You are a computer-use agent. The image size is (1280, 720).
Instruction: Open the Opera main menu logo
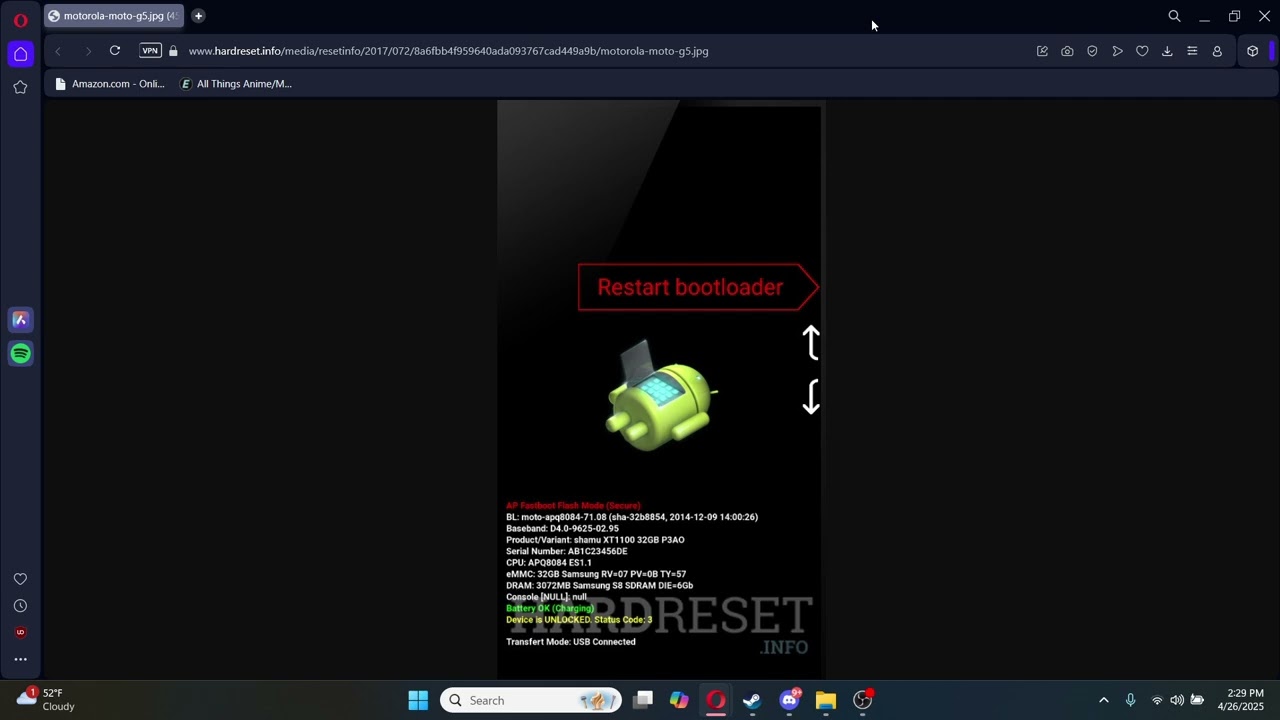click(20, 19)
